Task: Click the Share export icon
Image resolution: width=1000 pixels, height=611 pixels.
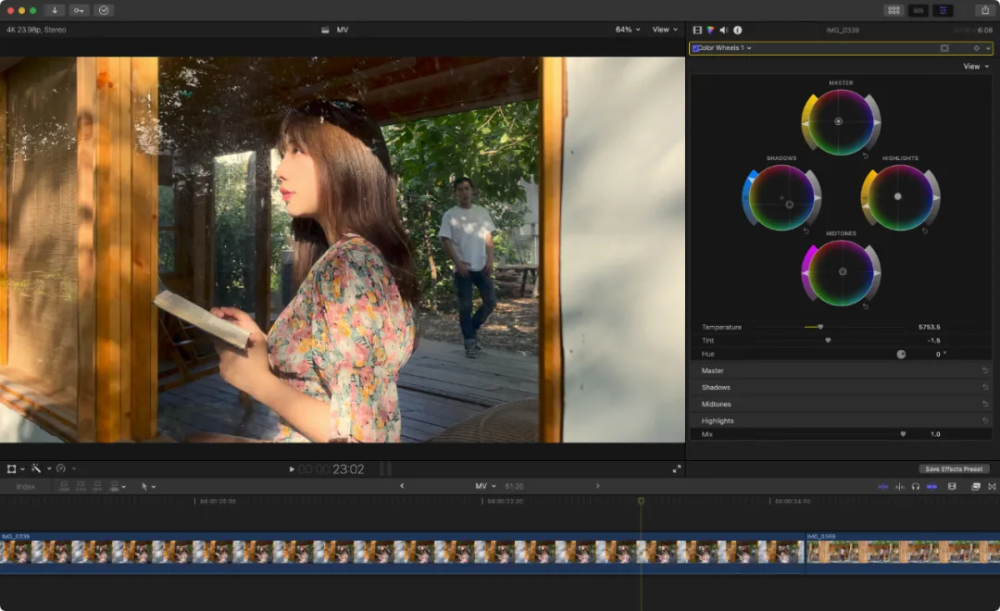Action: (985, 10)
